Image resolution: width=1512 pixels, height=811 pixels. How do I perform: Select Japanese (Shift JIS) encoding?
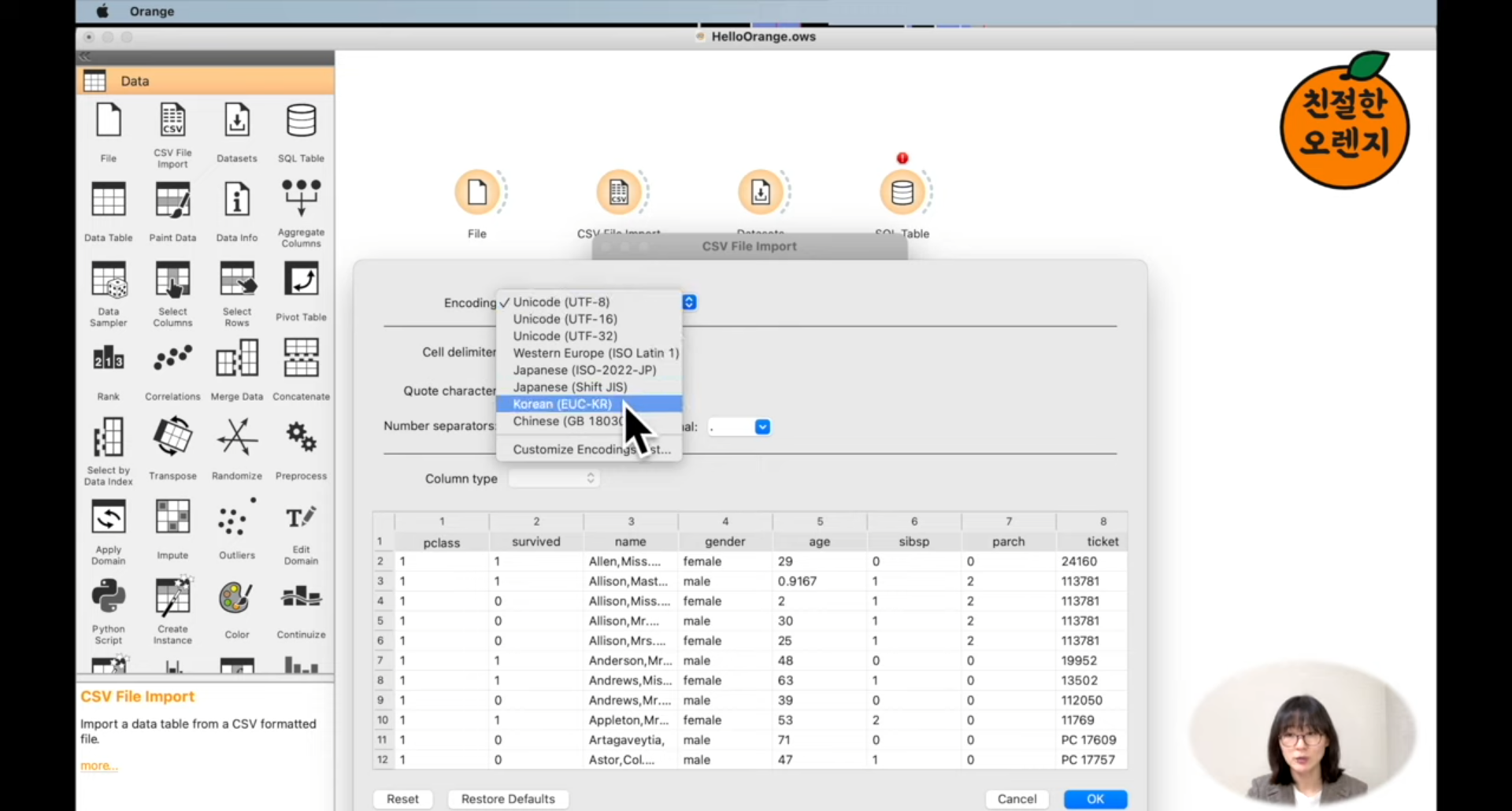(589, 387)
